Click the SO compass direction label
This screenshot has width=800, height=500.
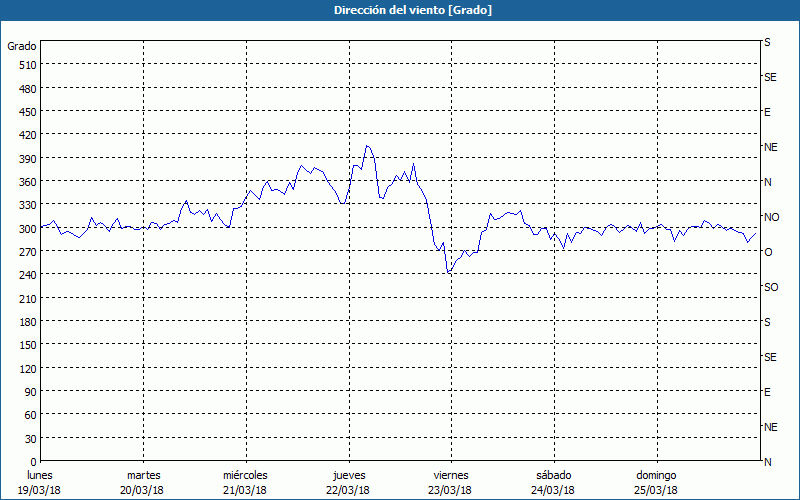coord(770,287)
